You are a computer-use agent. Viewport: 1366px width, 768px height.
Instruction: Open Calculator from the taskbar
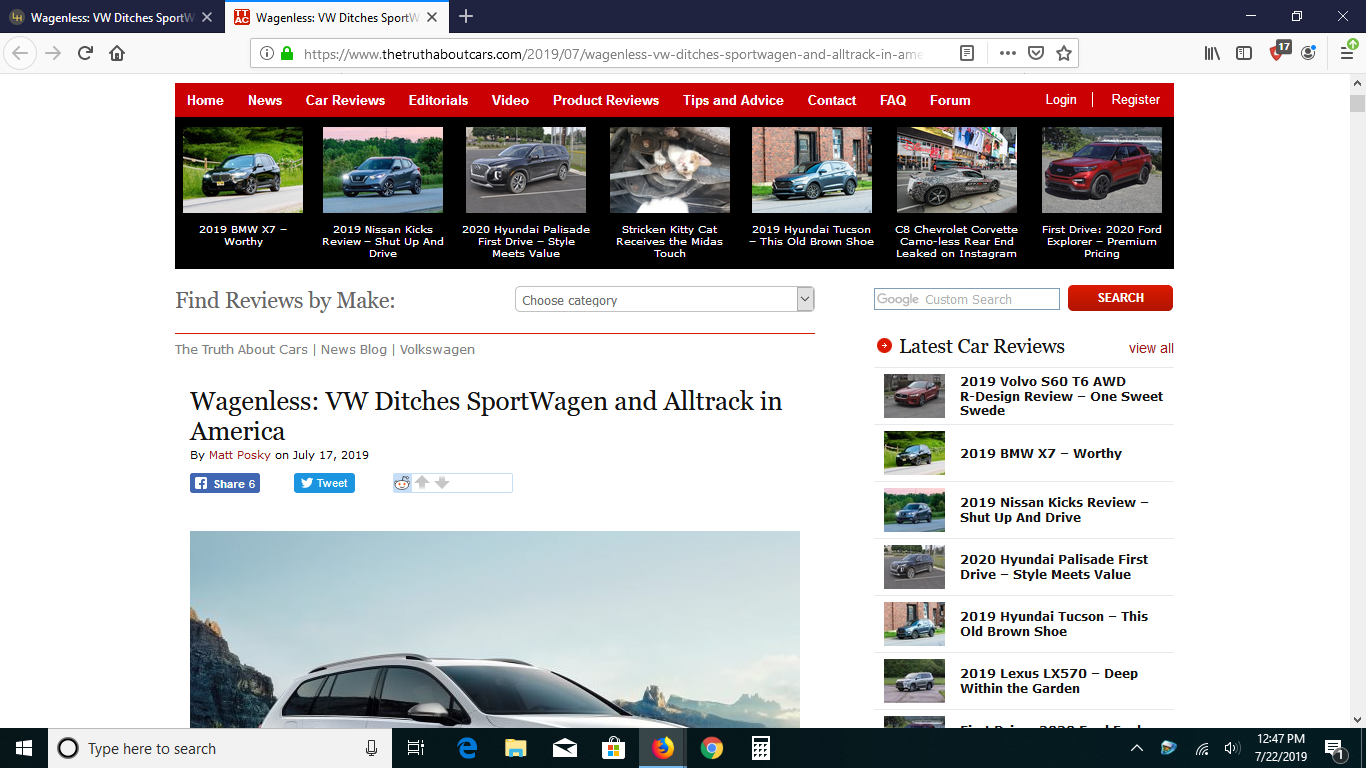761,748
